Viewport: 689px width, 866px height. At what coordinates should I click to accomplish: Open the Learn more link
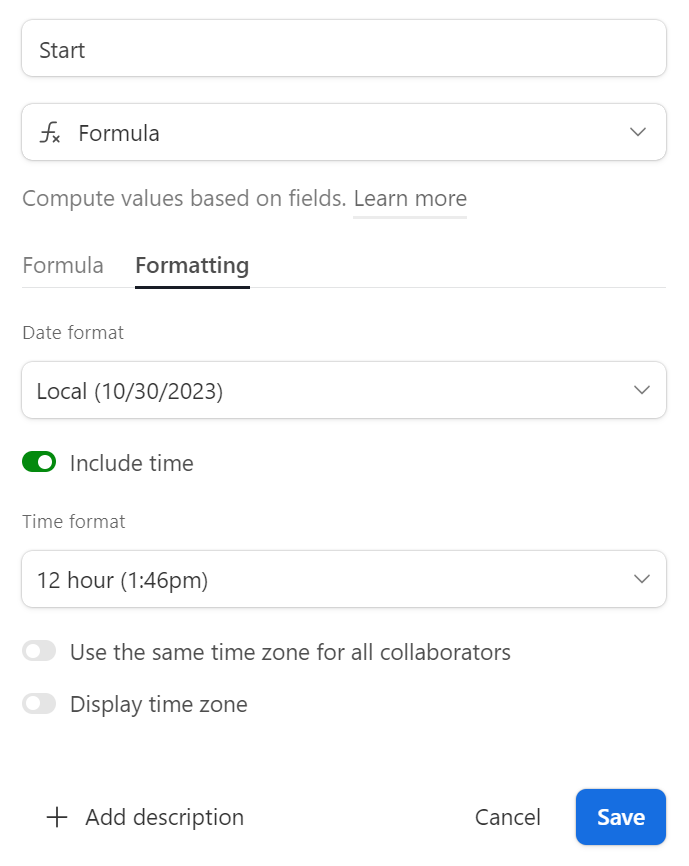[410, 198]
